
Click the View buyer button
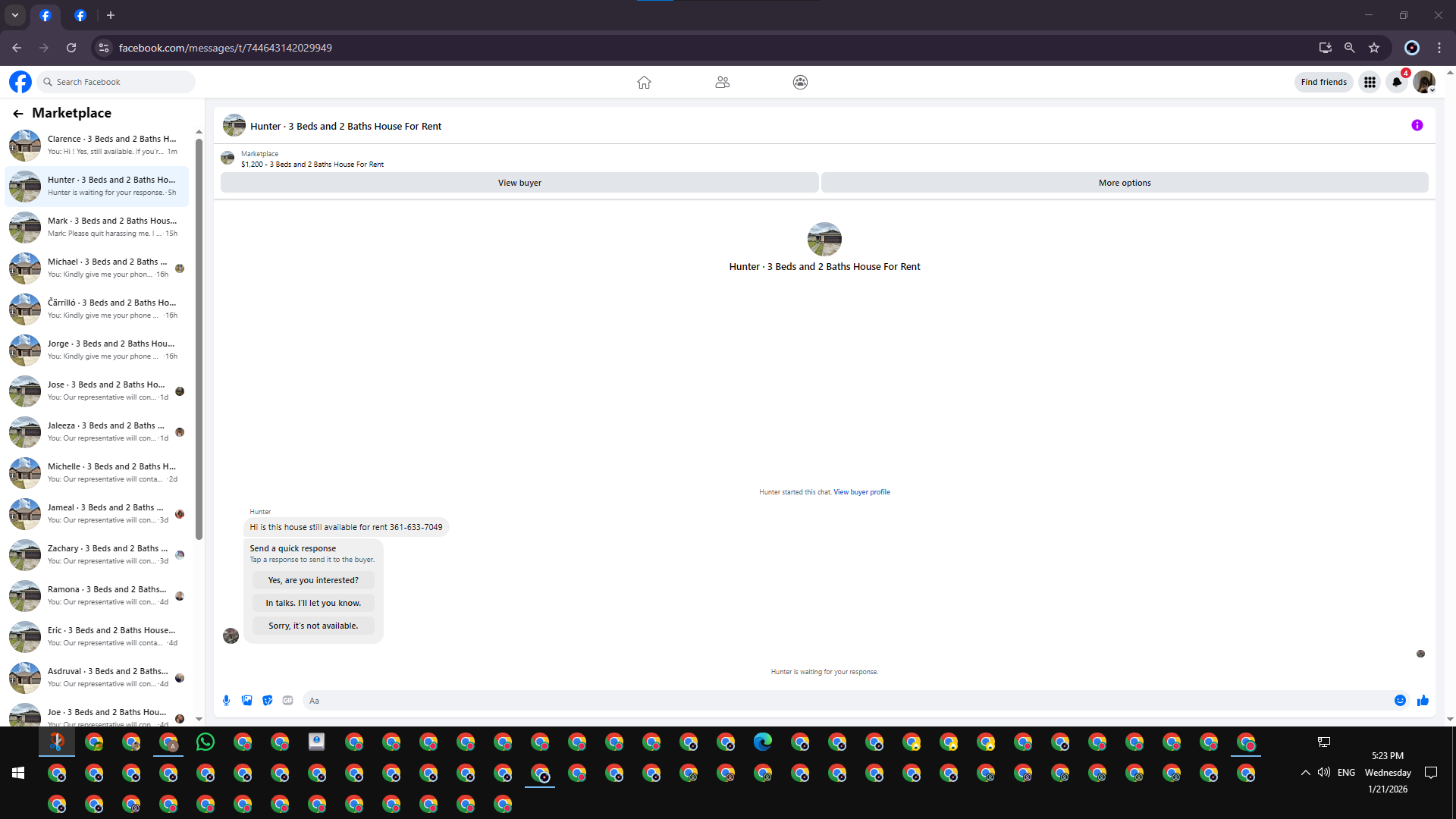[519, 183]
